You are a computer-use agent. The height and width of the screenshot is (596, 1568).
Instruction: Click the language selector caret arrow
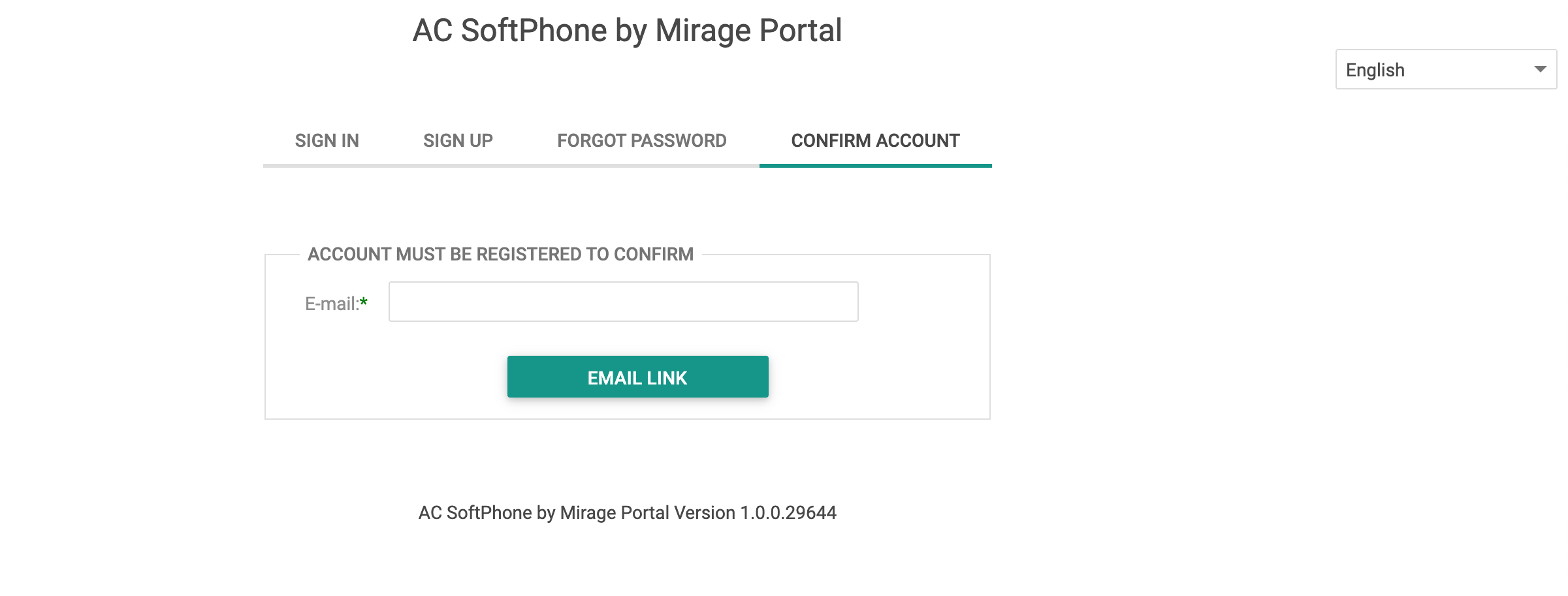(x=1540, y=69)
